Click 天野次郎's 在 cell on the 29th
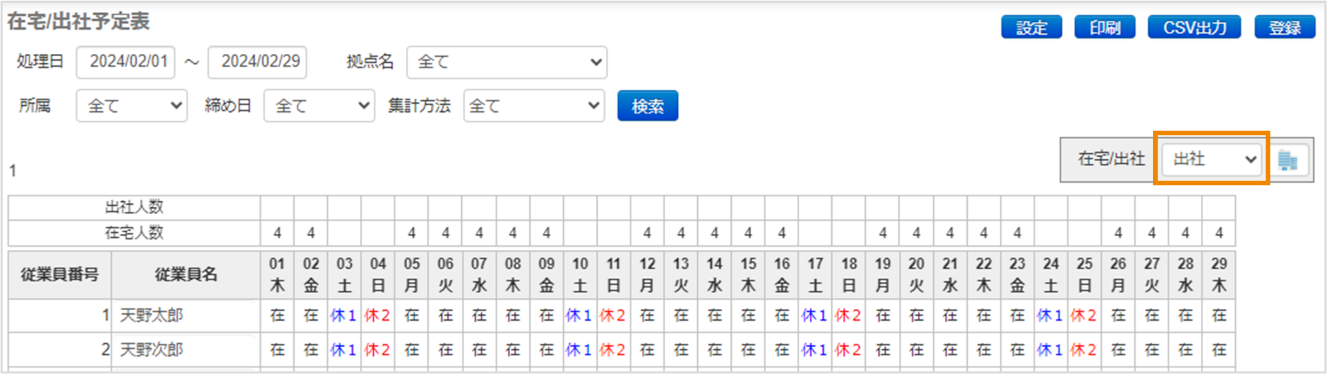Screen dimensions: 1333x380 click(x=1218, y=351)
